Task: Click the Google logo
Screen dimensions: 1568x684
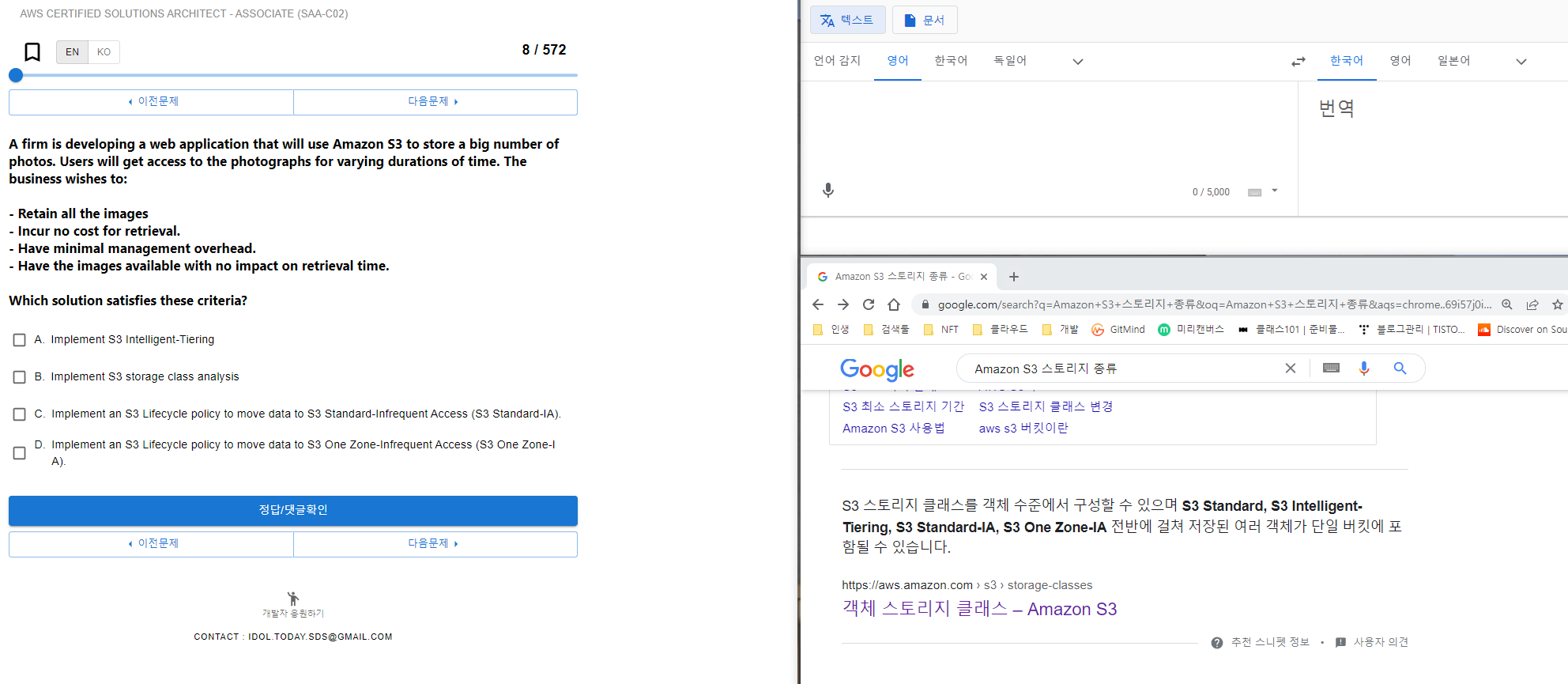Action: 877,369
